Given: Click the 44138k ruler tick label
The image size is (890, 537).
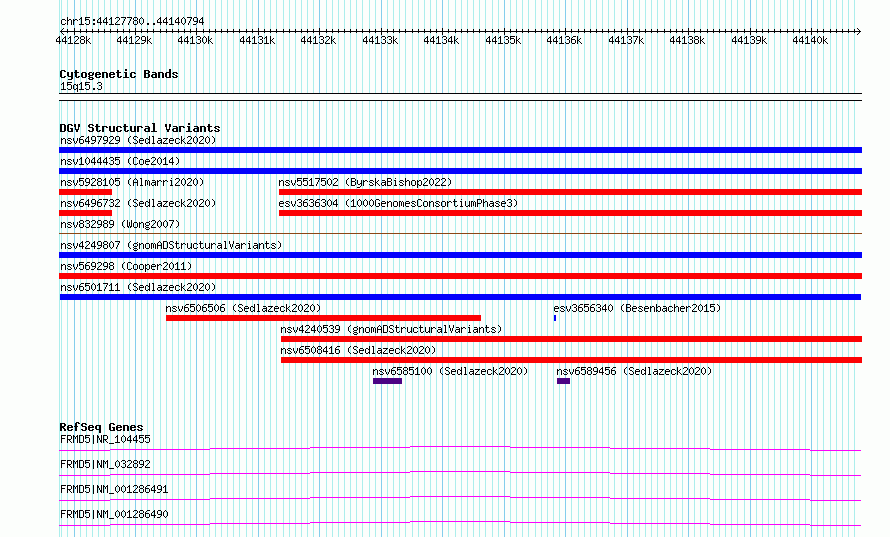Looking at the screenshot, I should pyautogui.click(x=687, y=40).
